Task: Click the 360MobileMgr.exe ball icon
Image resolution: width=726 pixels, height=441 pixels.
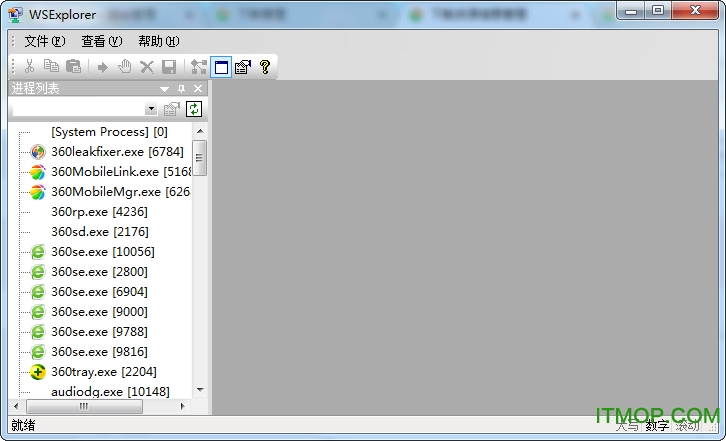Action: tap(38, 192)
